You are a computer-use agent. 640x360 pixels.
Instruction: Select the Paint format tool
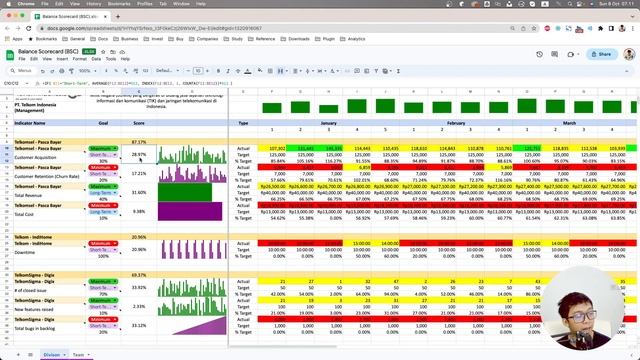coord(71,71)
